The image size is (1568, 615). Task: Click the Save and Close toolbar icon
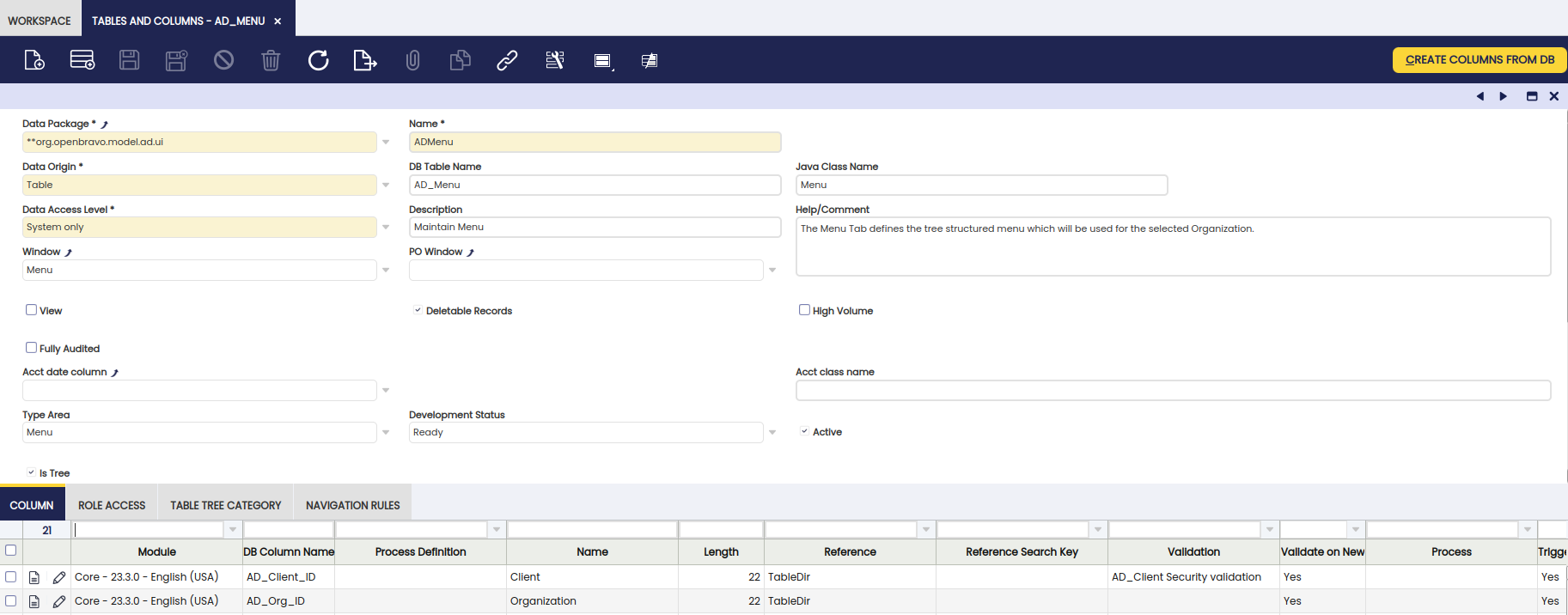(x=176, y=60)
